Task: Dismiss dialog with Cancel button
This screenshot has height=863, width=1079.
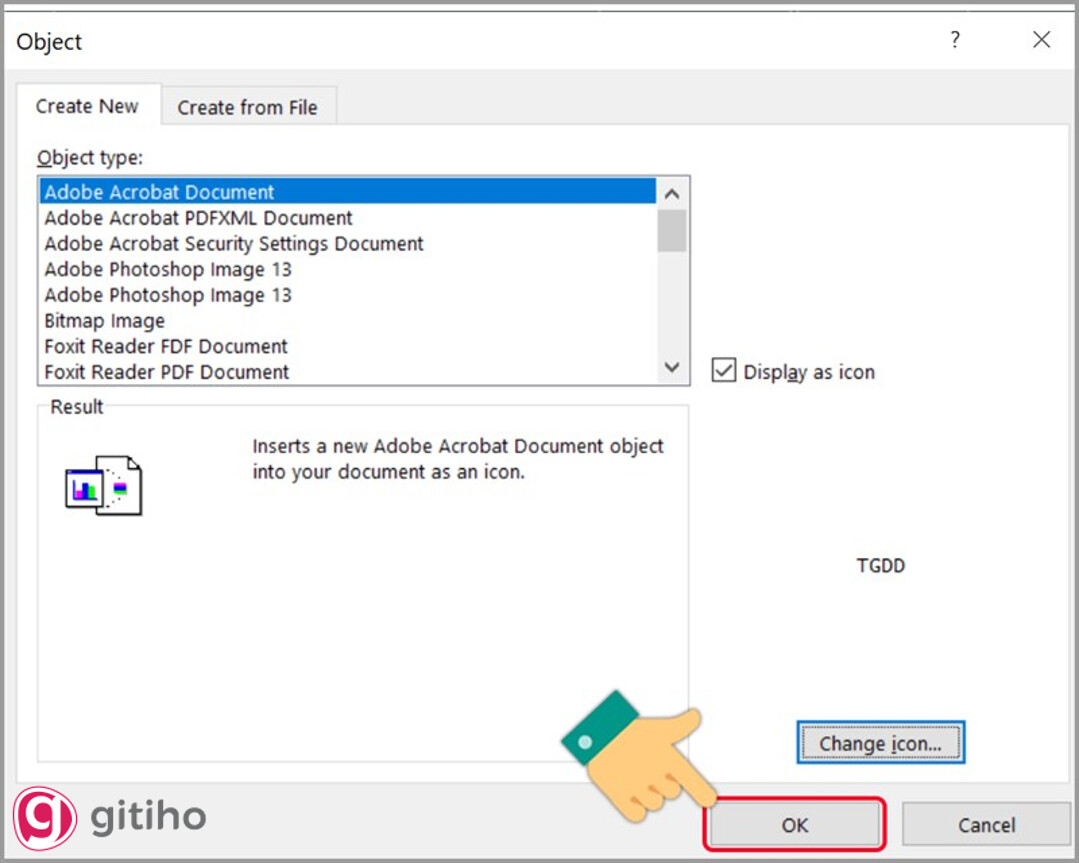Action: [x=986, y=824]
